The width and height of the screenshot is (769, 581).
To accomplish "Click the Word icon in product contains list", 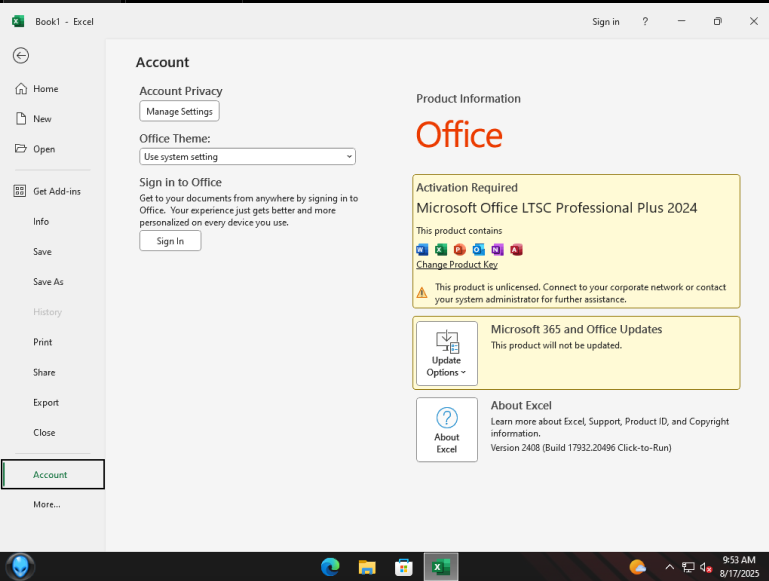I will click(422, 250).
